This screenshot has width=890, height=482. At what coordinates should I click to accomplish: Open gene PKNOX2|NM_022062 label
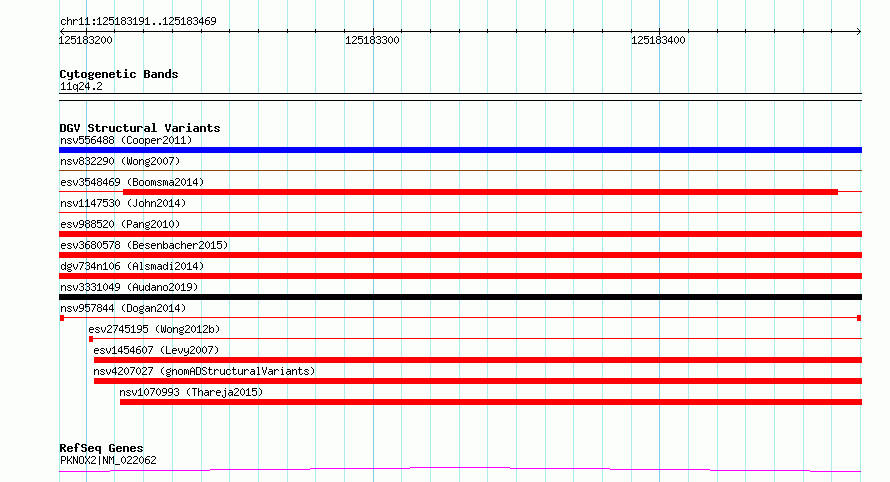pyautogui.click(x=108, y=460)
